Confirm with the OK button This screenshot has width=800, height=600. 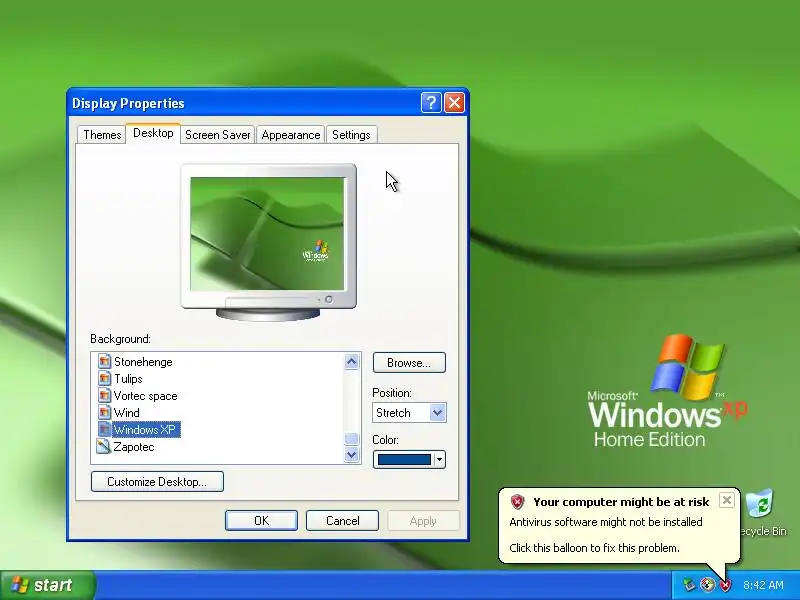coord(261,520)
